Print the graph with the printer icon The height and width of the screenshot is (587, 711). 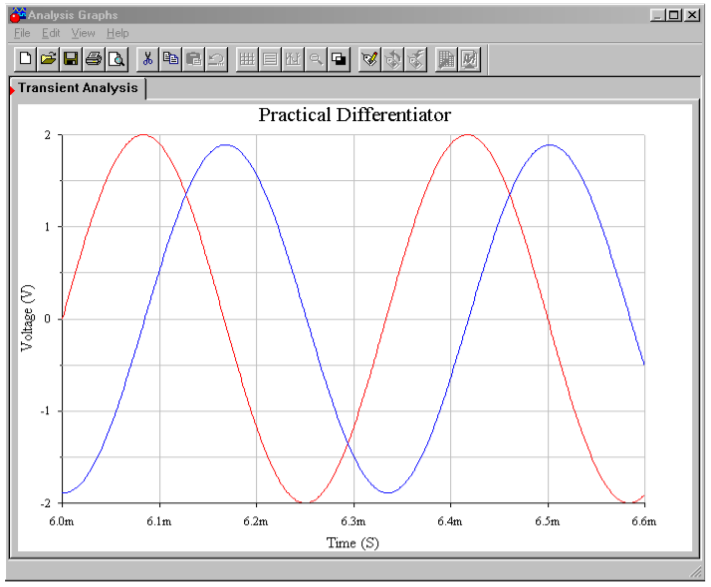click(x=94, y=59)
